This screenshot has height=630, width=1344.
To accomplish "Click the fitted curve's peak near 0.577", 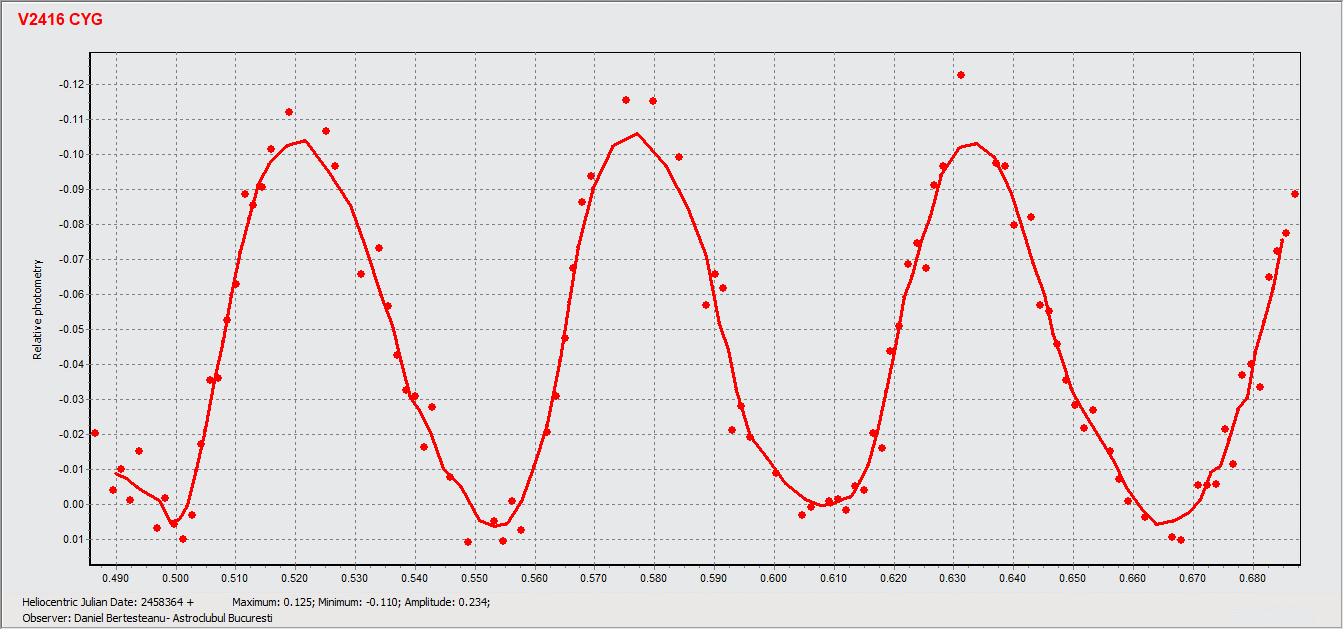I will (x=637, y=133).
